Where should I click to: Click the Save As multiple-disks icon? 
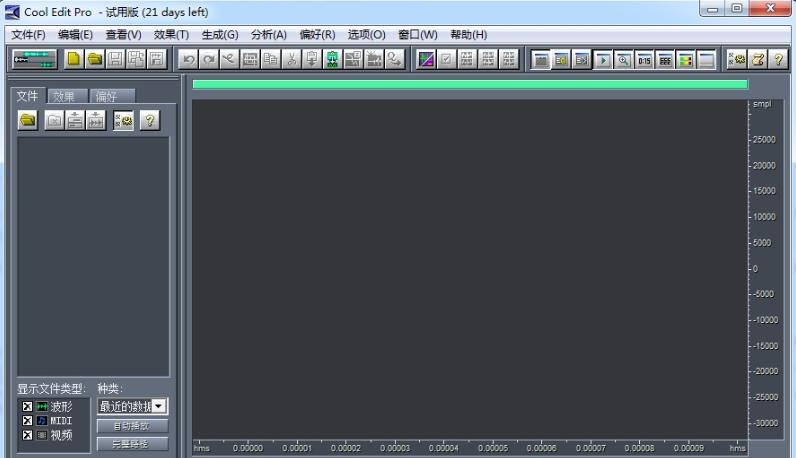tap(136, 59)
